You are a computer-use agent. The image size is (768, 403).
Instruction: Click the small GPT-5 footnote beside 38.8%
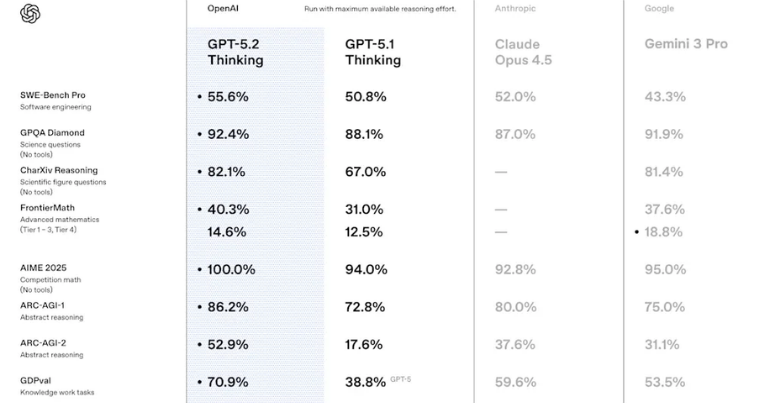(402, 379)
